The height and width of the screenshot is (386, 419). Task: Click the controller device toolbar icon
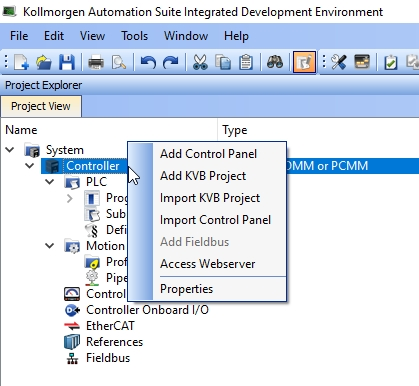pos(362,62)
